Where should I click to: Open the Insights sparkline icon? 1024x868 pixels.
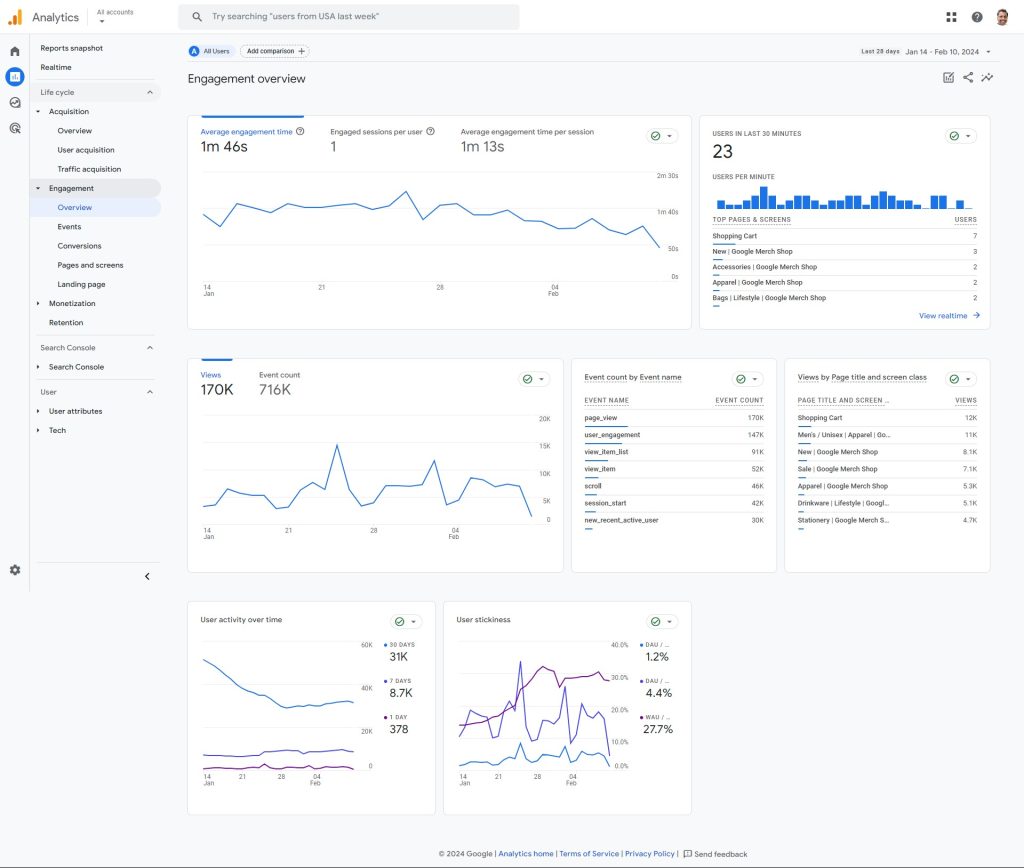click(x=987, y=78)
